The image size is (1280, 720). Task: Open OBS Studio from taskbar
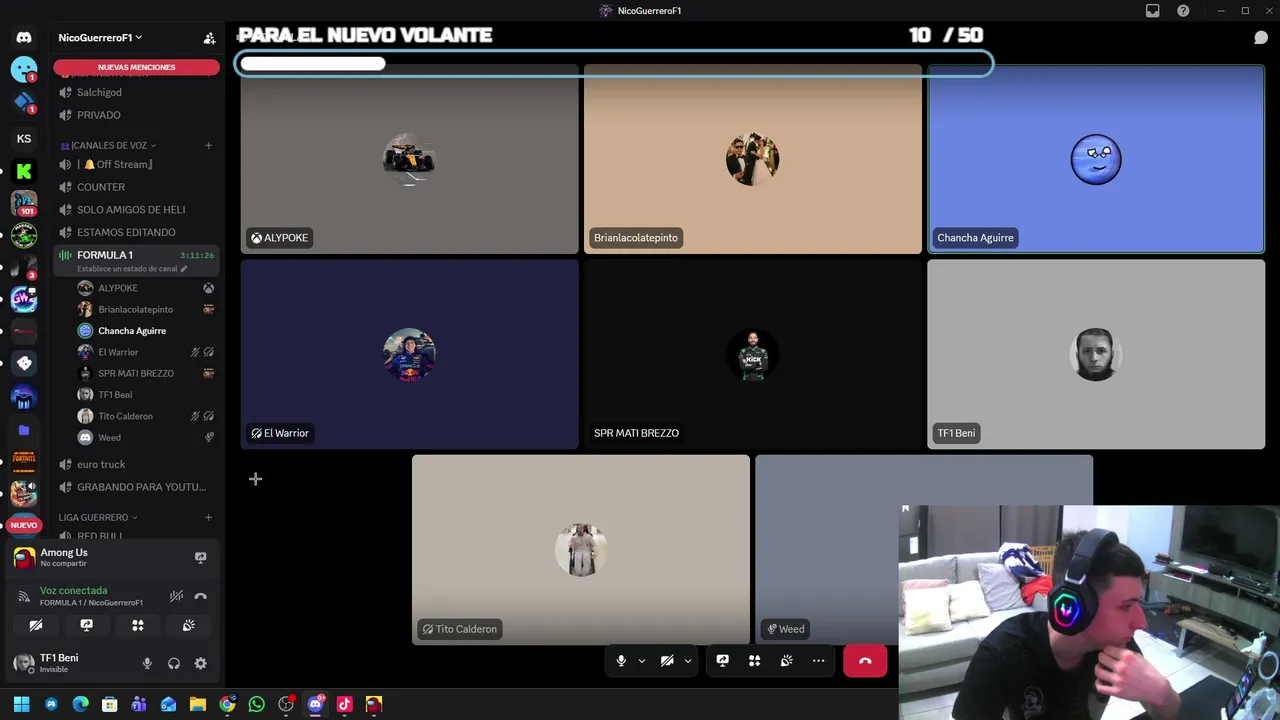pos(286,704)
